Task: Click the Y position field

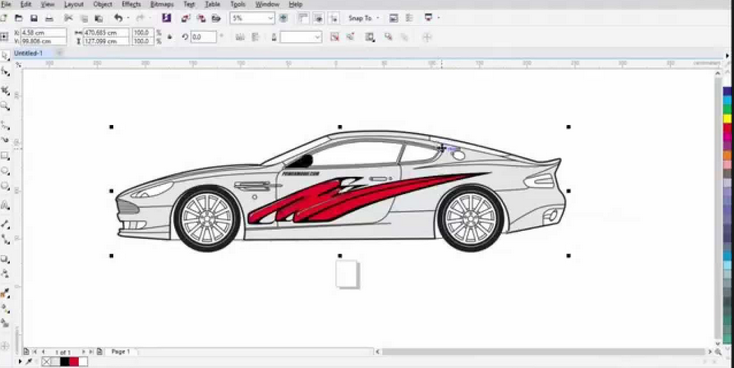Action: coord(43,41)
